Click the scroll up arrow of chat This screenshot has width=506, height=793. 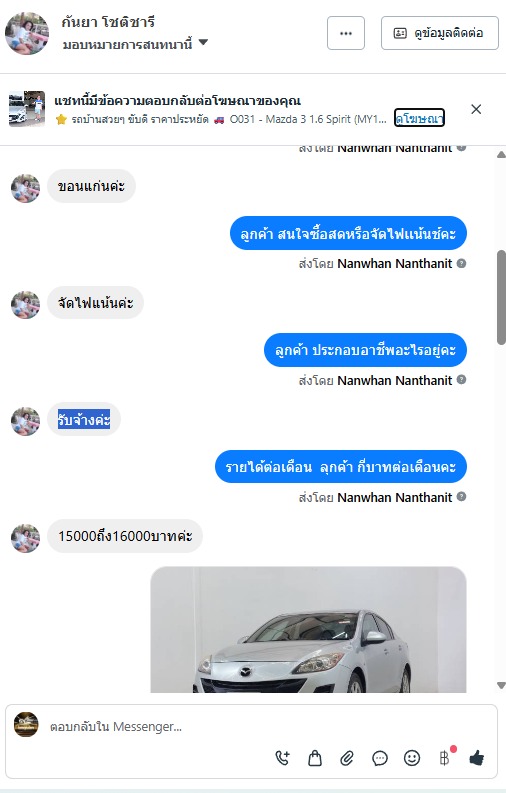point(501,154)
